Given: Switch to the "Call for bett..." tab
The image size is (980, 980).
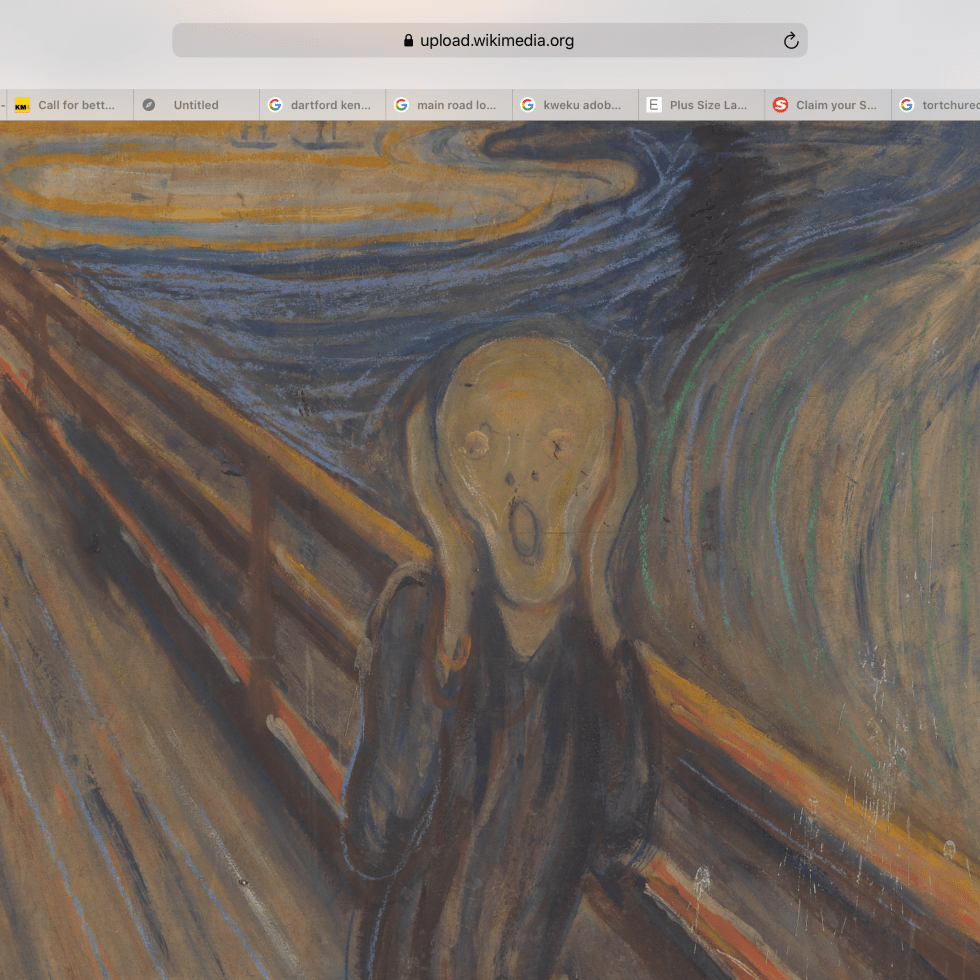Looking at the screenshot, I should pyautogui.click(x=76, y=105).
